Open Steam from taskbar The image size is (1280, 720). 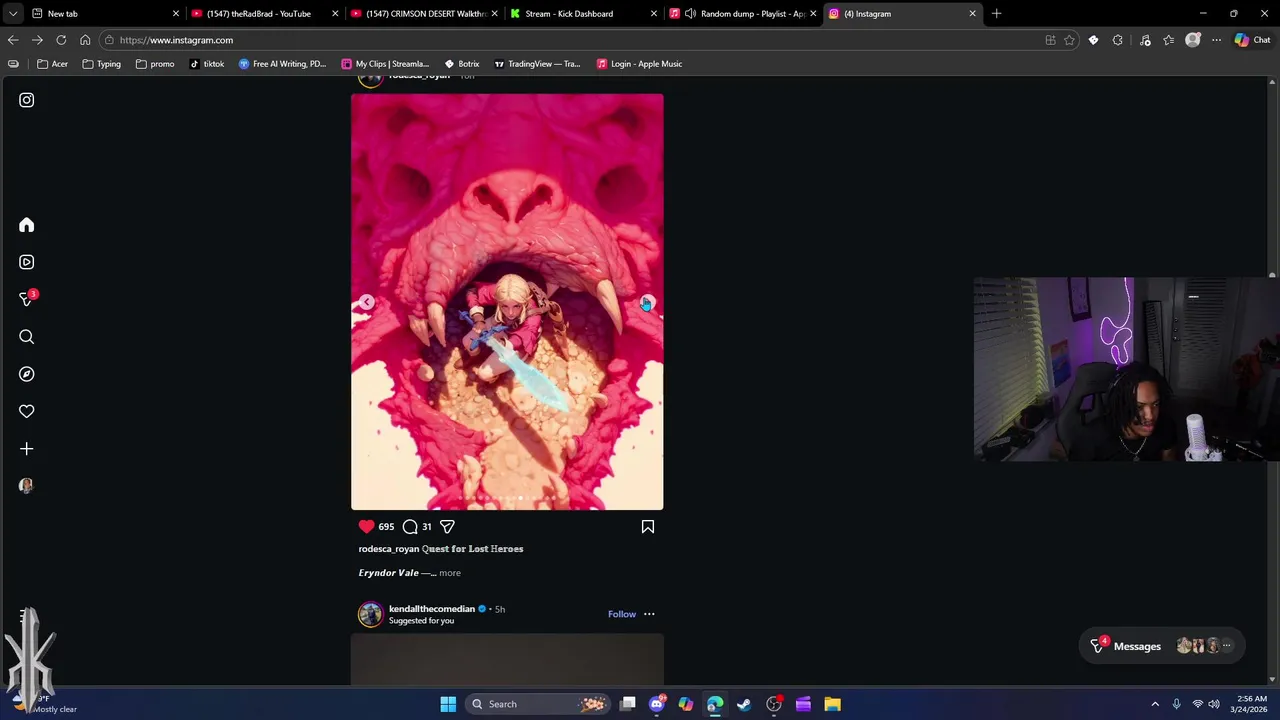pyautogui.click(x=744, y=704)
